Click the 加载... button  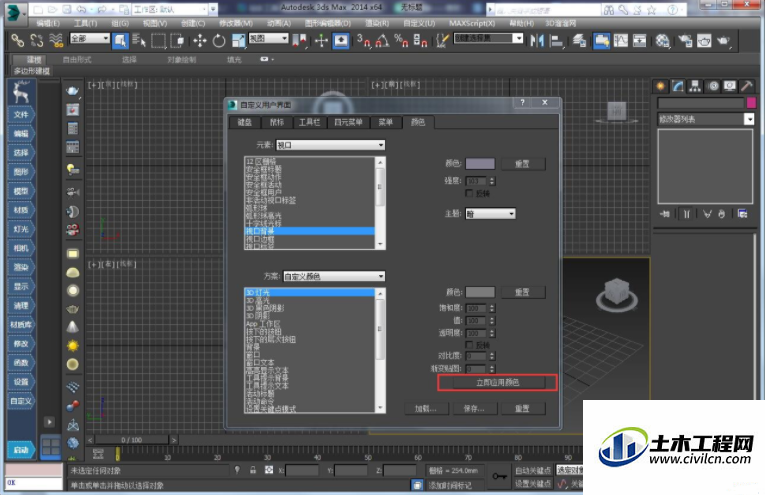click(x=426, y=409)
